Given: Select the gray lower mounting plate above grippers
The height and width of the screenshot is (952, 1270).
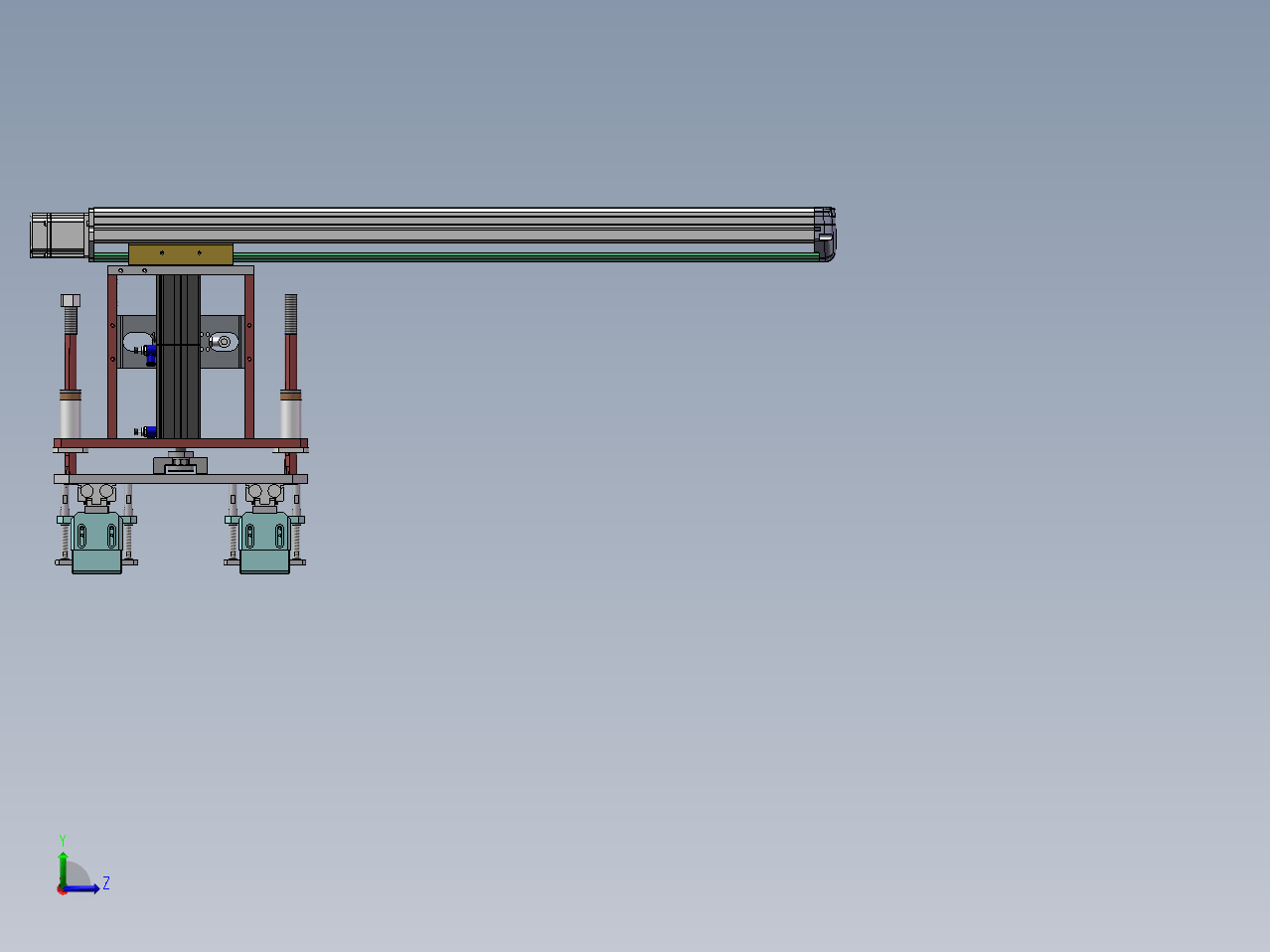Looking at the screenshot, I should pyautogui.click(x=181, y=479).
